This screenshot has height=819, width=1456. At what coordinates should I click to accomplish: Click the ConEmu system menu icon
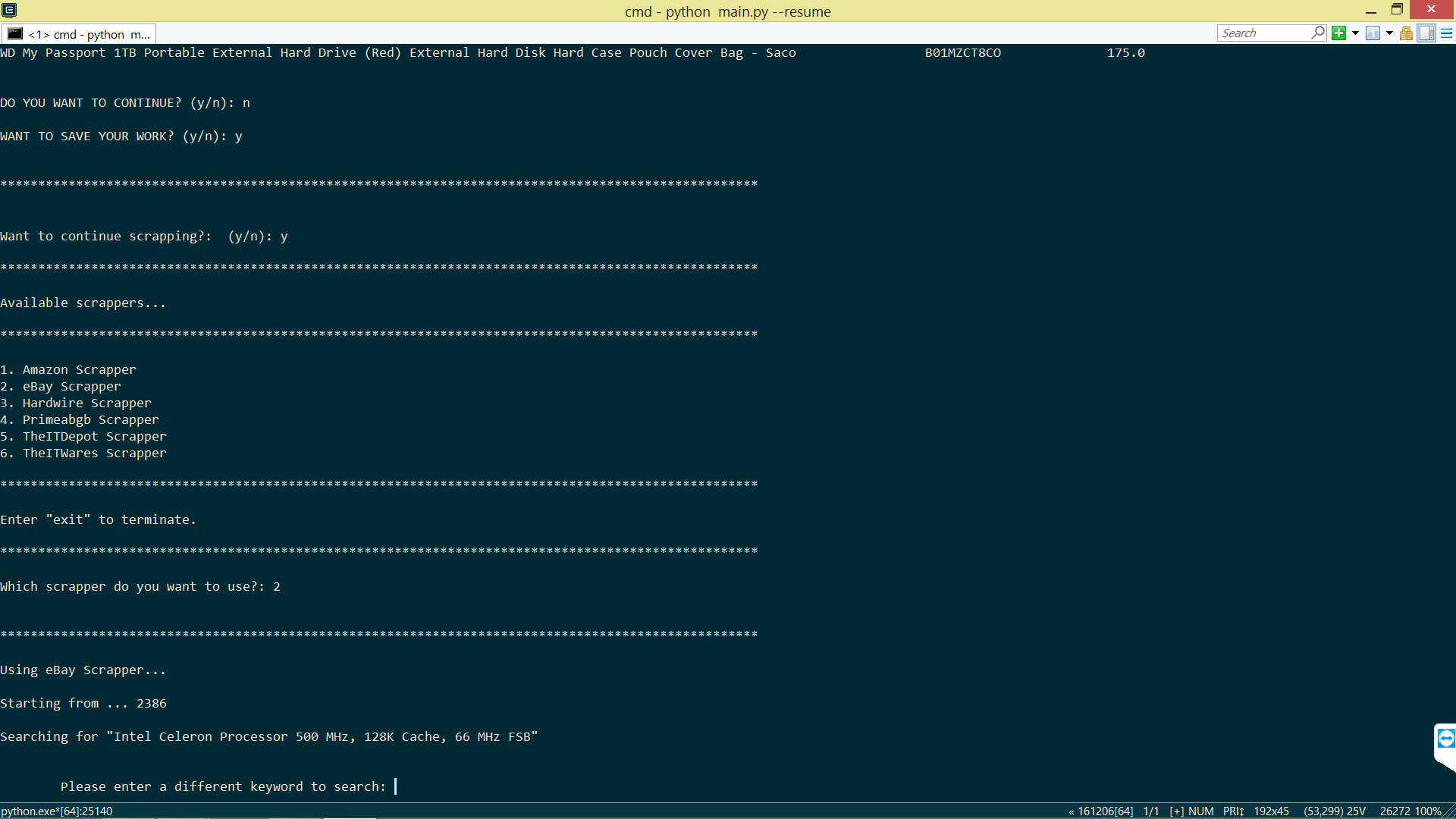tap(9, 10)
